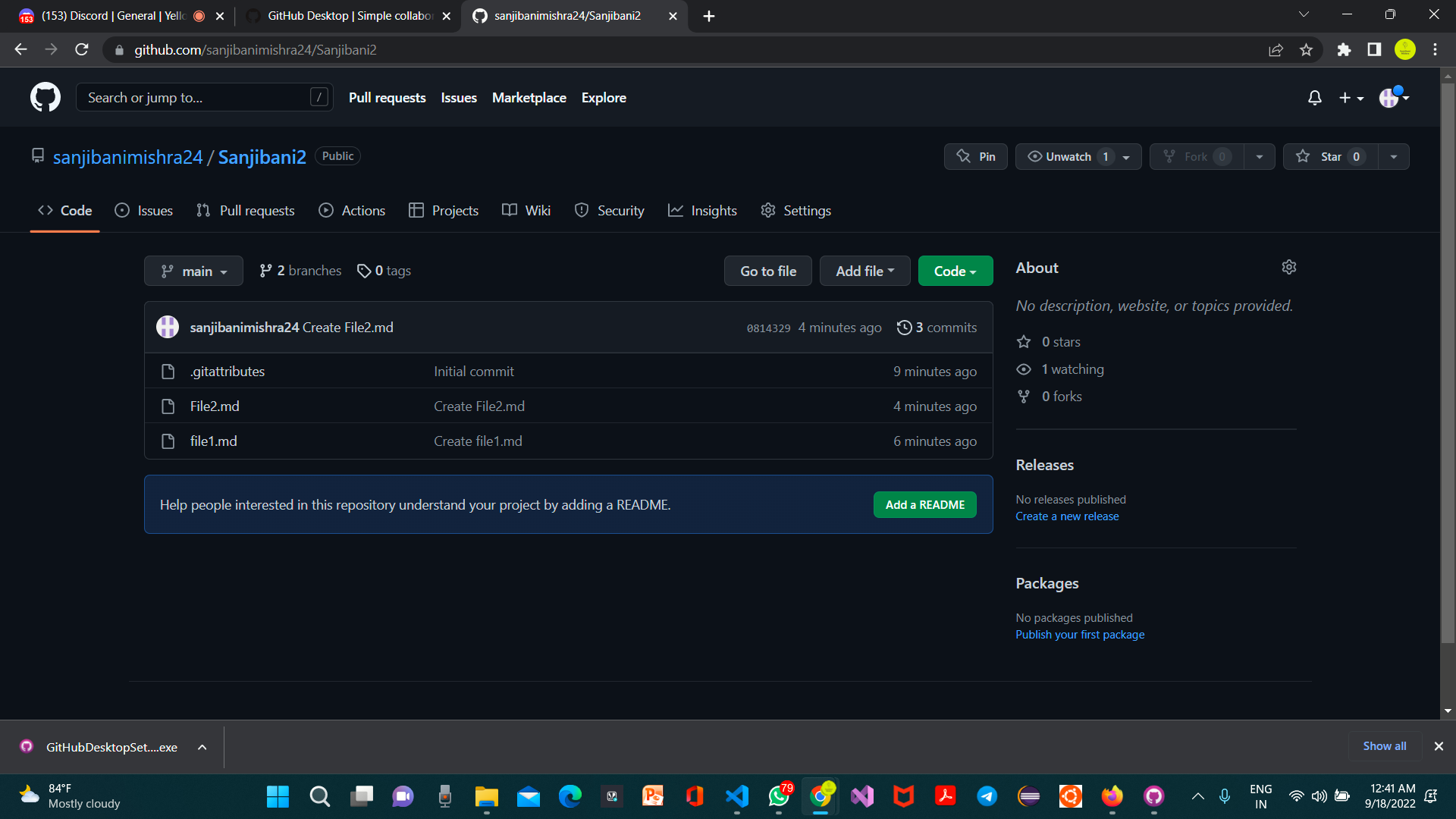Open Visual Studio Code from taskbar

coord(736,795)
